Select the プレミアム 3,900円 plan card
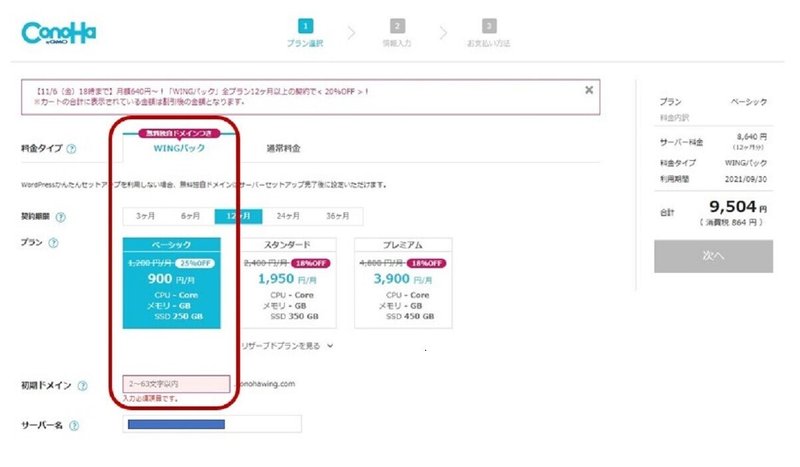 pyautogui.click(x=403, y=283)
